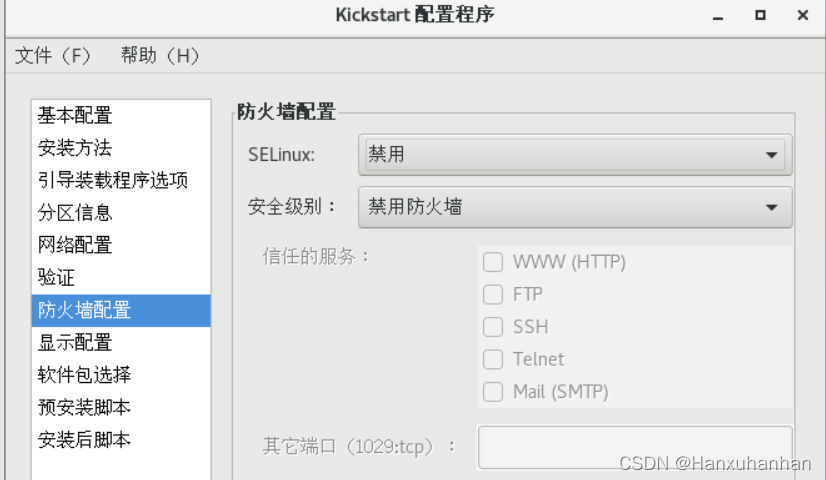Select 分区信息 in the list

pyautogui.click(x=75, y=213)
